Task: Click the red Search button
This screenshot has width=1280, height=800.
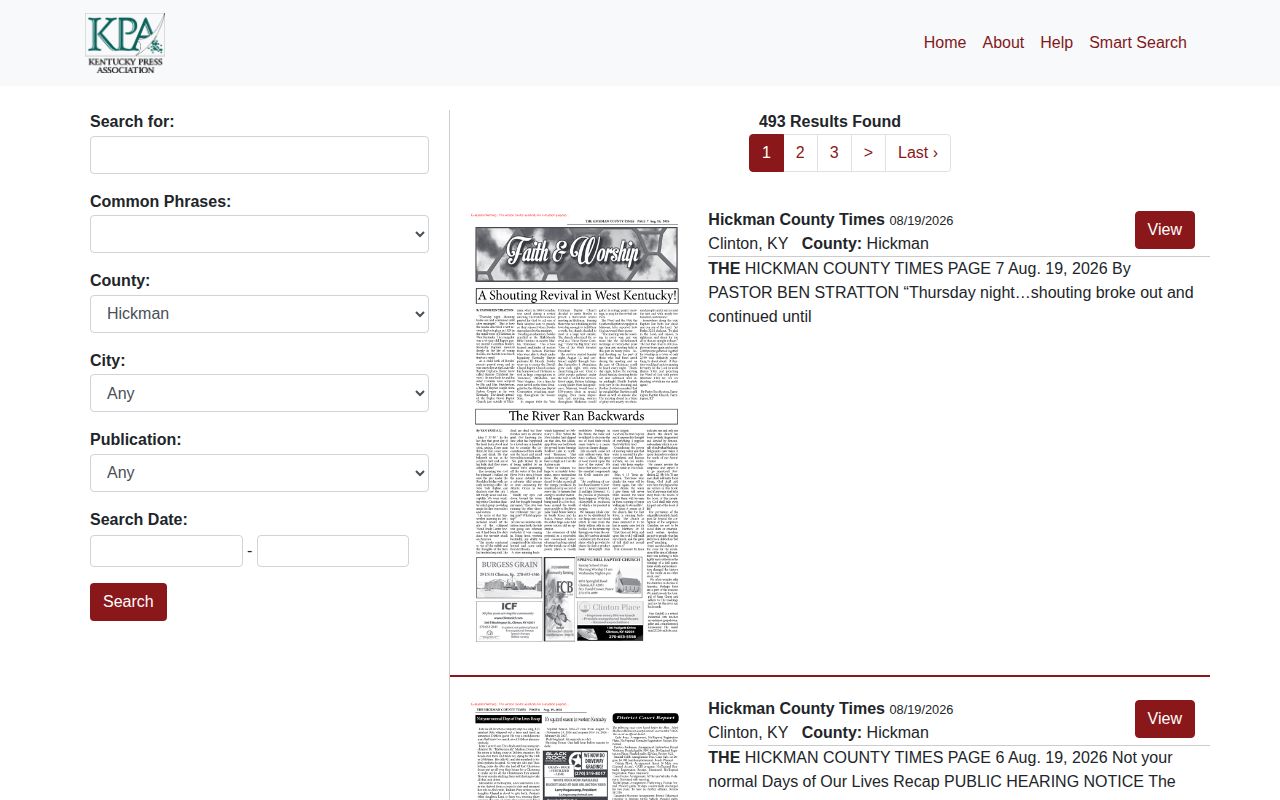Action: click(x=128, y=602)
